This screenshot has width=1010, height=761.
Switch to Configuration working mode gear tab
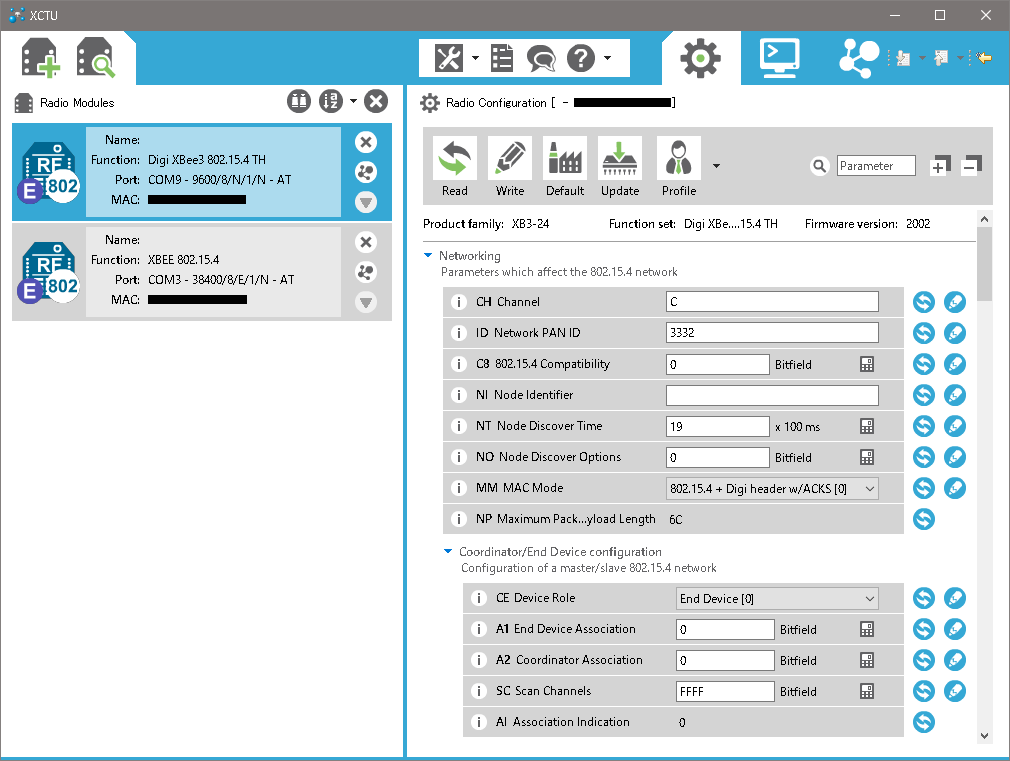click(701, 58)
